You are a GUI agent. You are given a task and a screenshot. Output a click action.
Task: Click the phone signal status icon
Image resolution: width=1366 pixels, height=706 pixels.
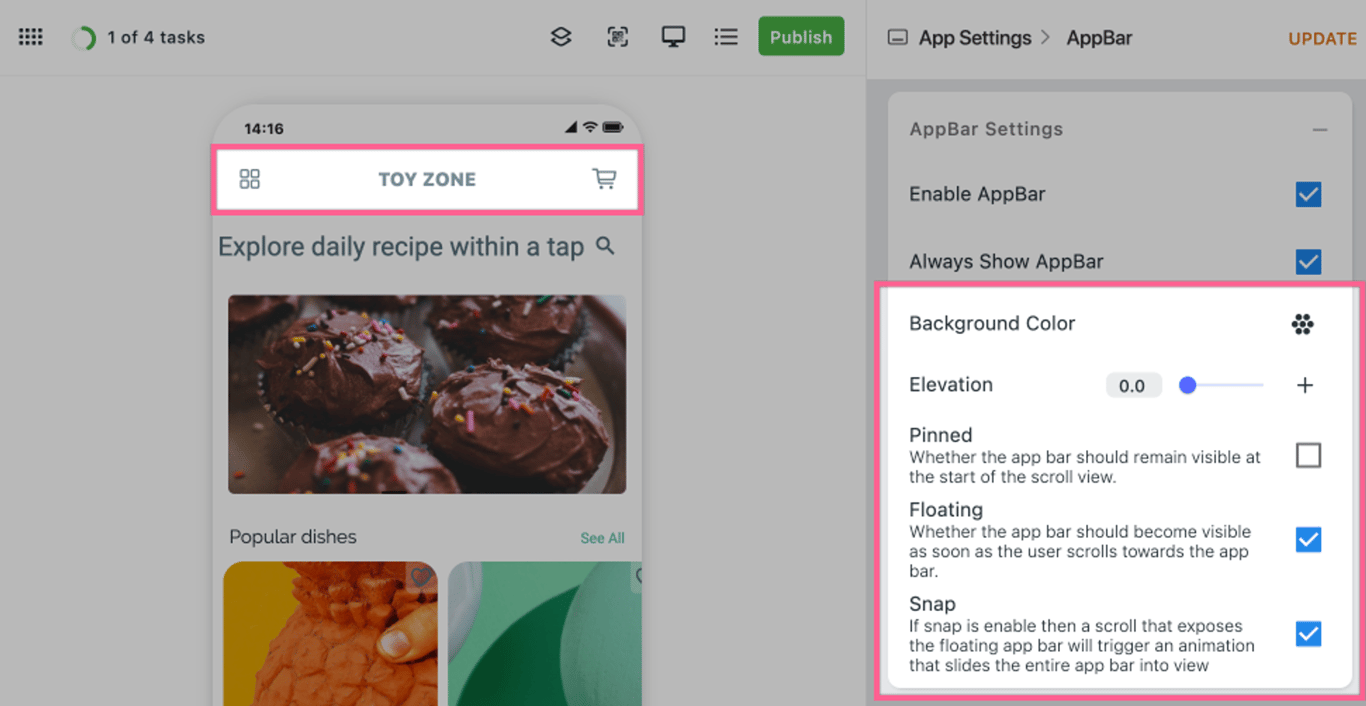point(571,128)
